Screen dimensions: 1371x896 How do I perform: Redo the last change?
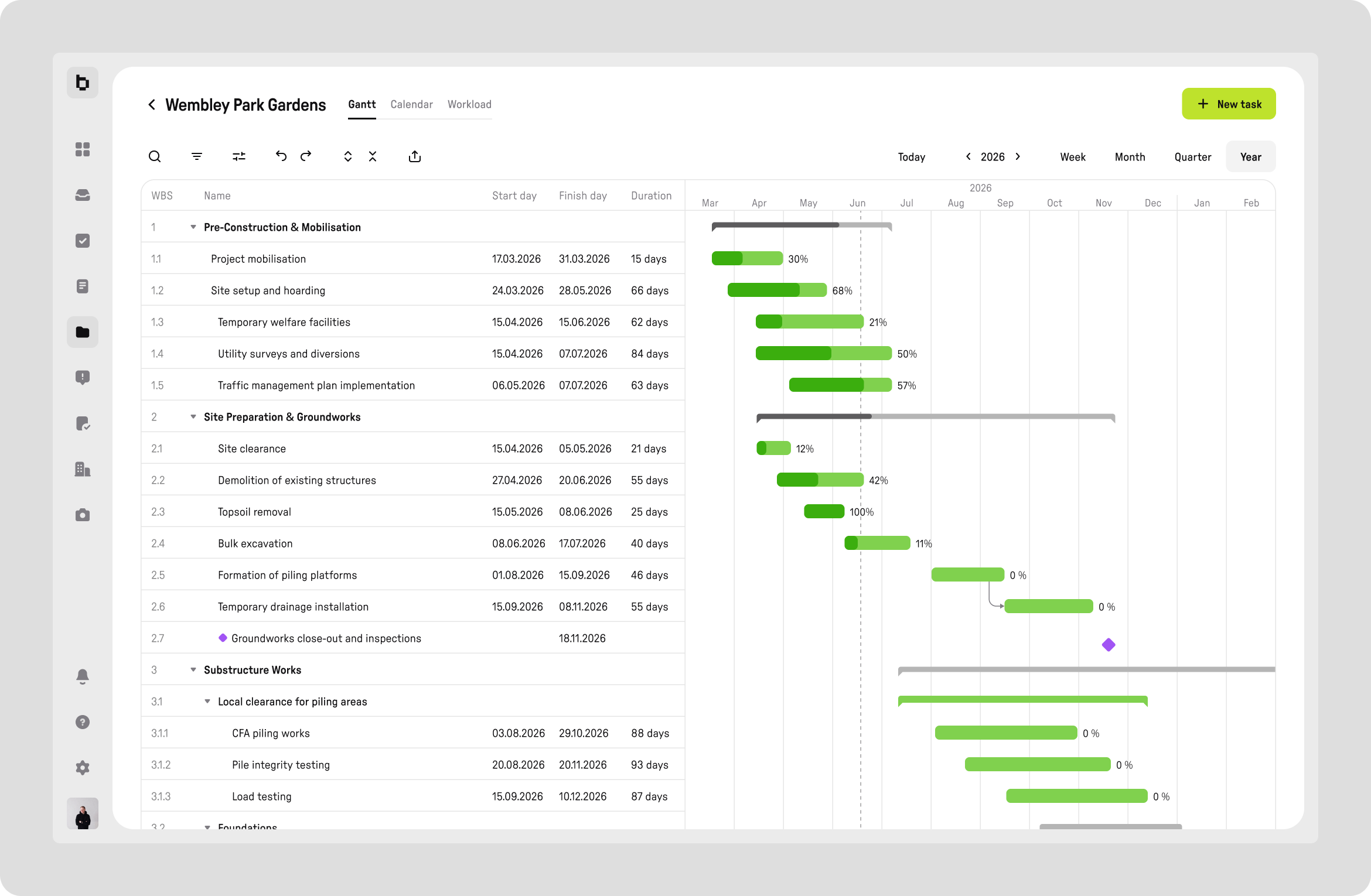pos(306,156)
